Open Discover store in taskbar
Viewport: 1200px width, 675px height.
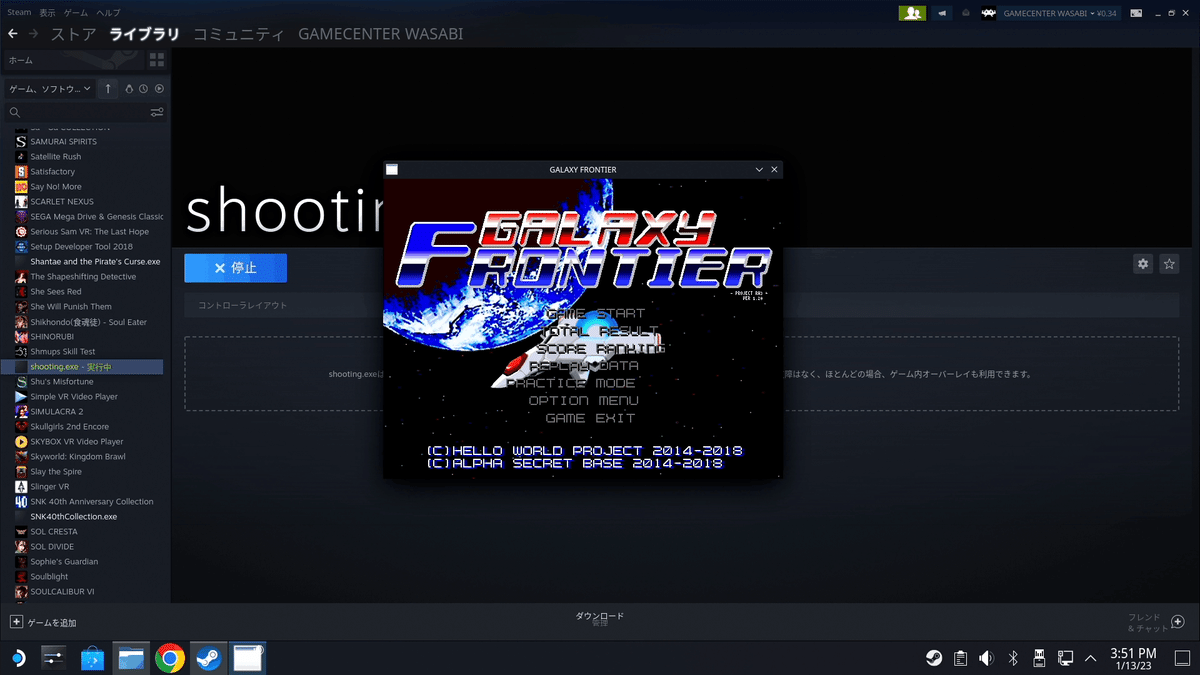click(x=92, y=657)
